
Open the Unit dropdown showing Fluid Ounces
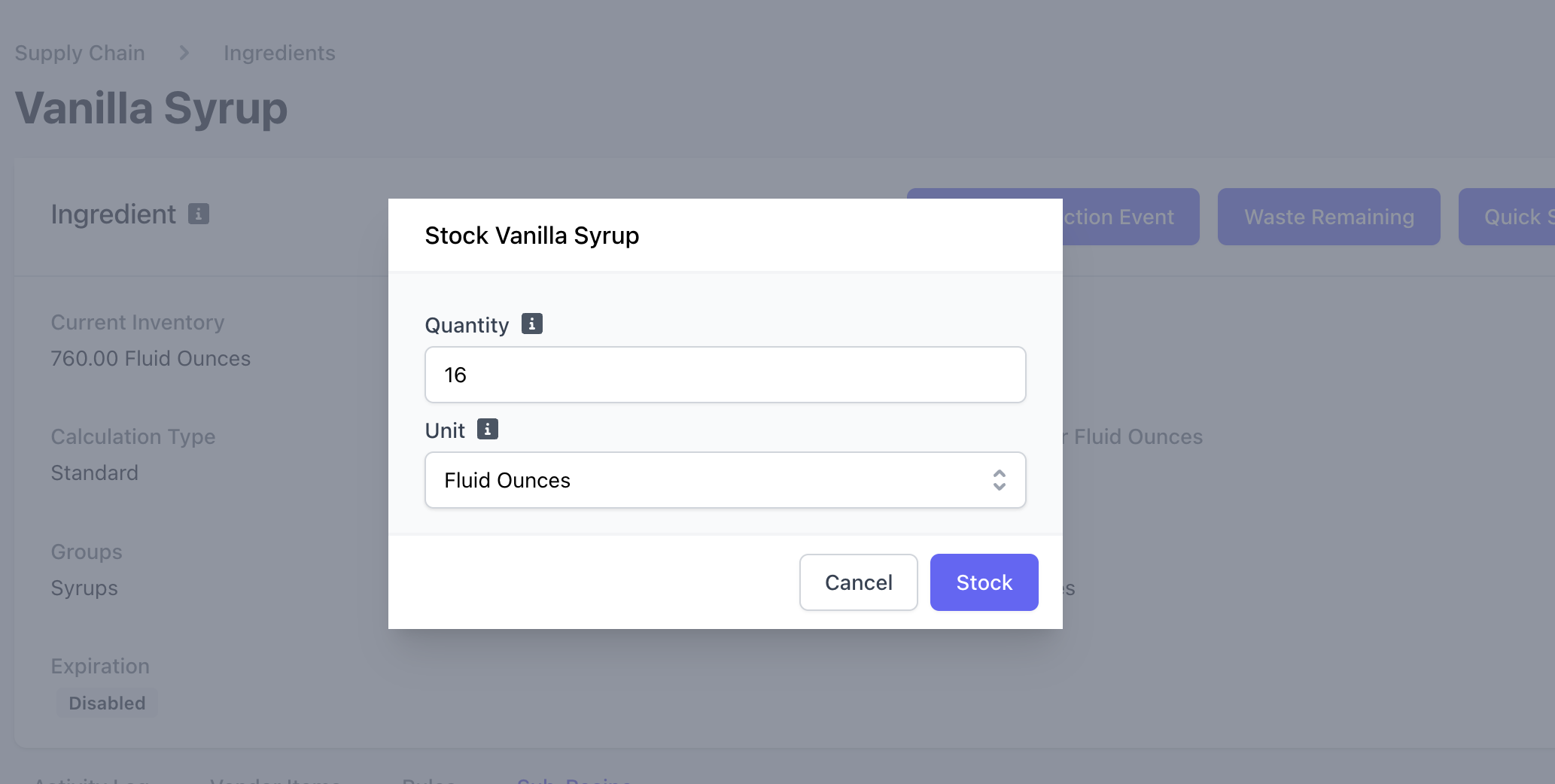725,480
